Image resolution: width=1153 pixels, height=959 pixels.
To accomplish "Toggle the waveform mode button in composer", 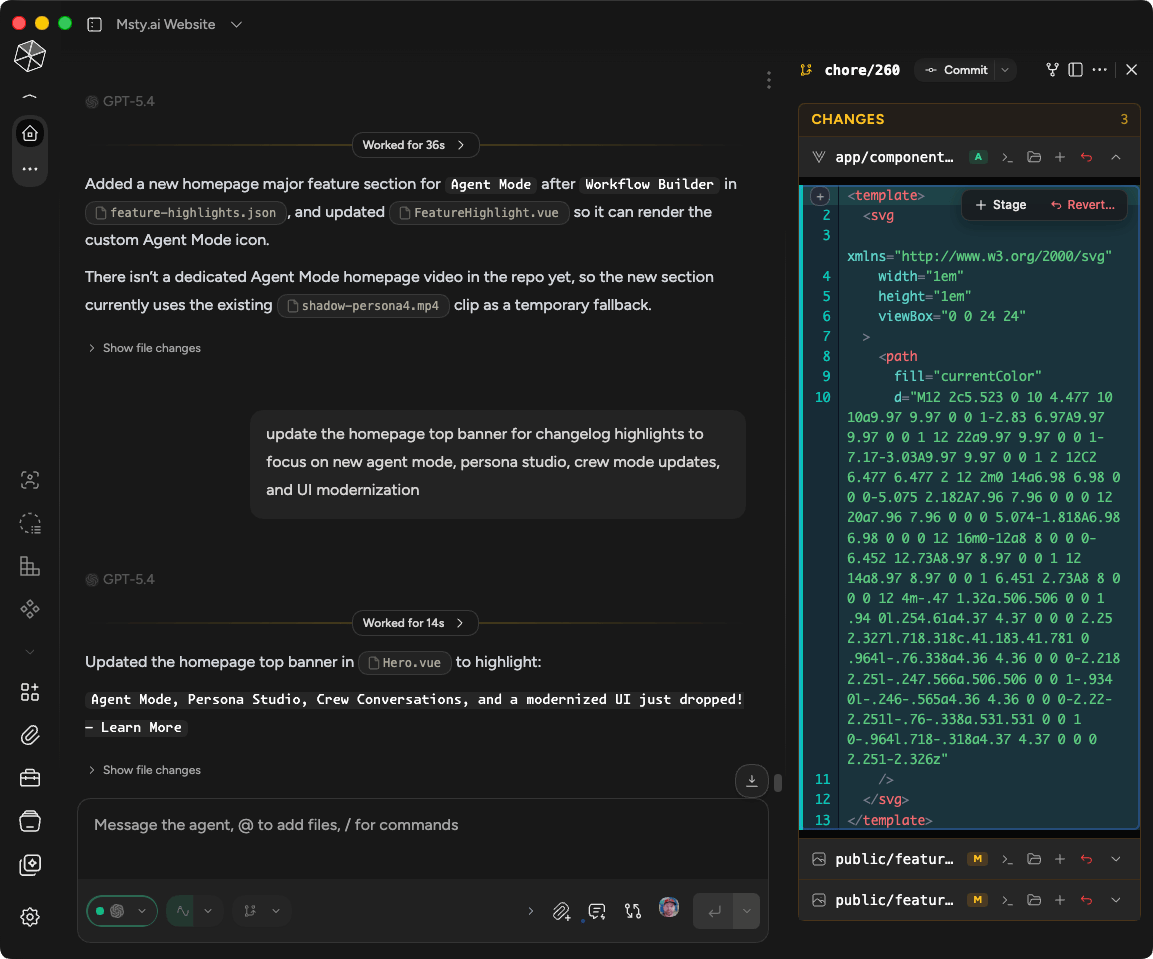I will 181,911.
